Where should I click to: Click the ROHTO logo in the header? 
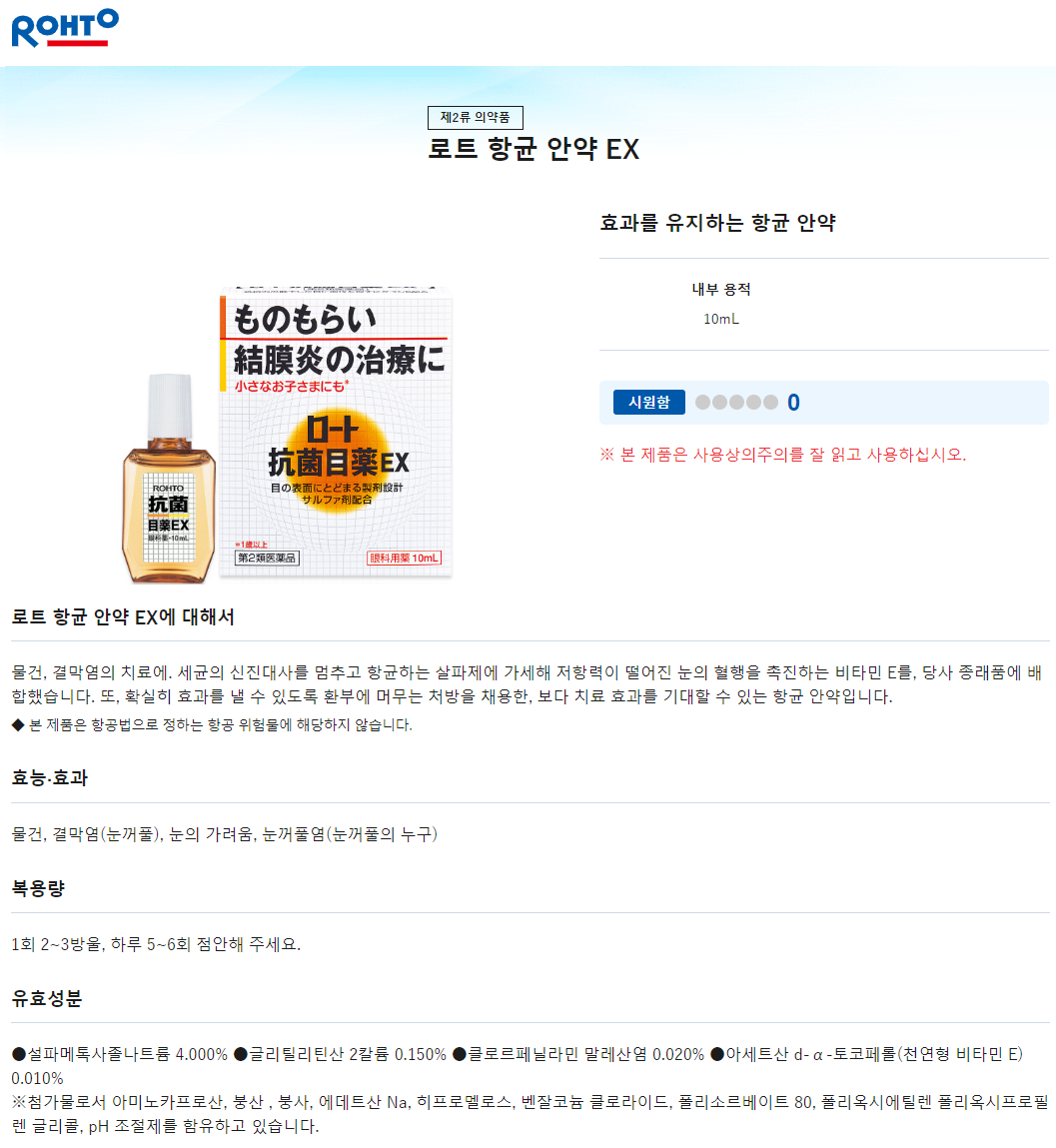pos(65,28)
